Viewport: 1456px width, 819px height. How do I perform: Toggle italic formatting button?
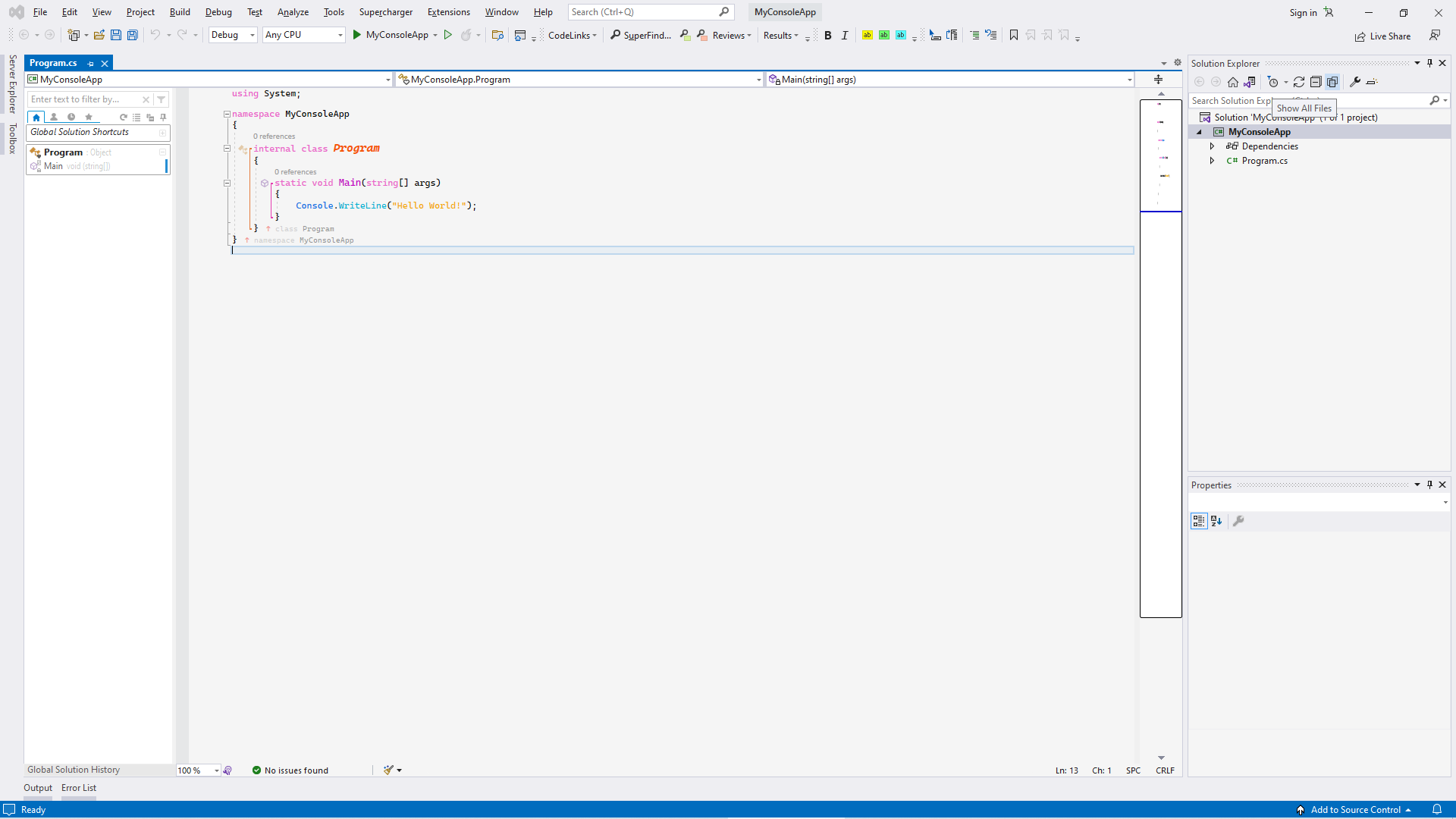click(x=845, y=35)
